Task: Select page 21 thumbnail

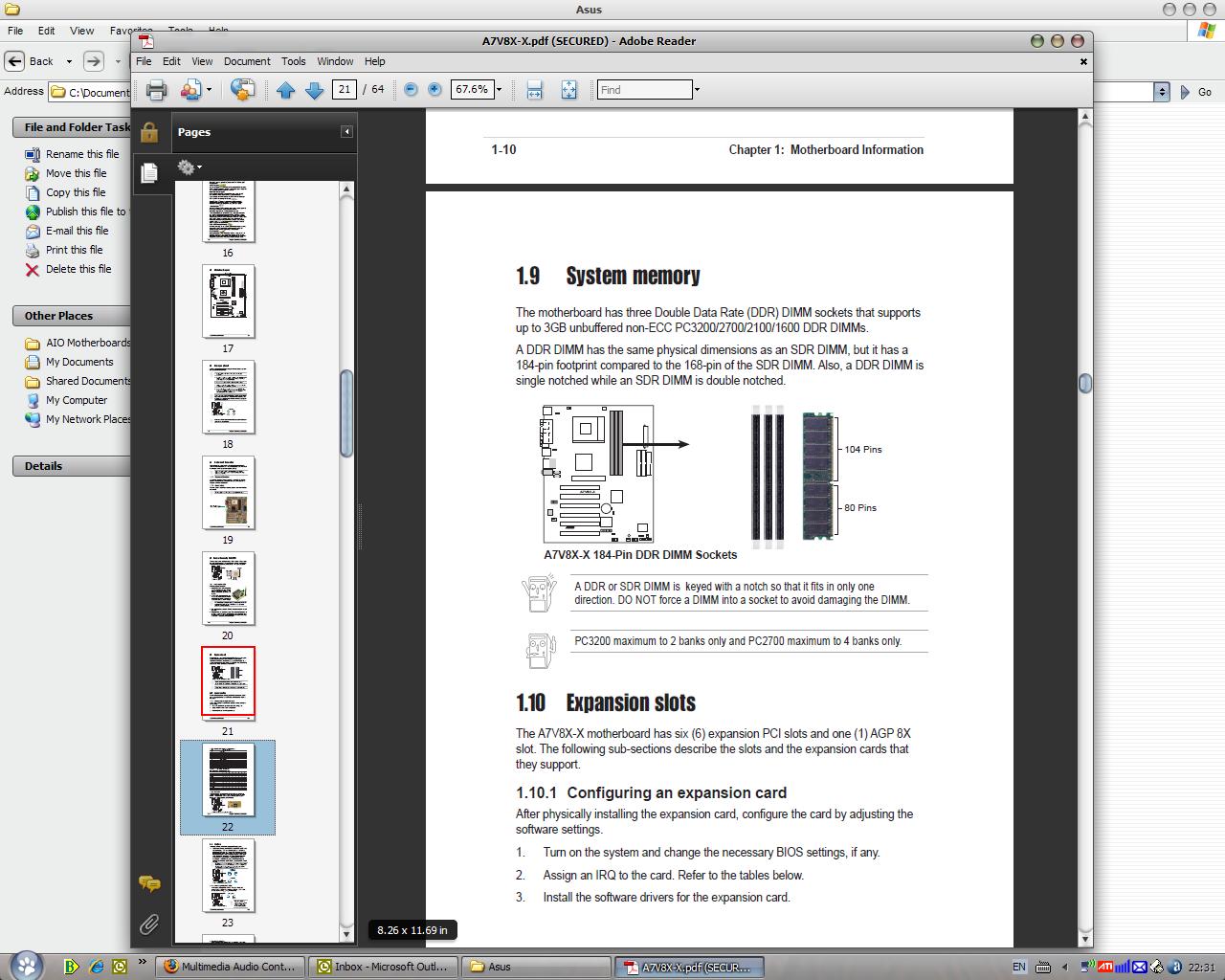Action: (x=228, y=681)
